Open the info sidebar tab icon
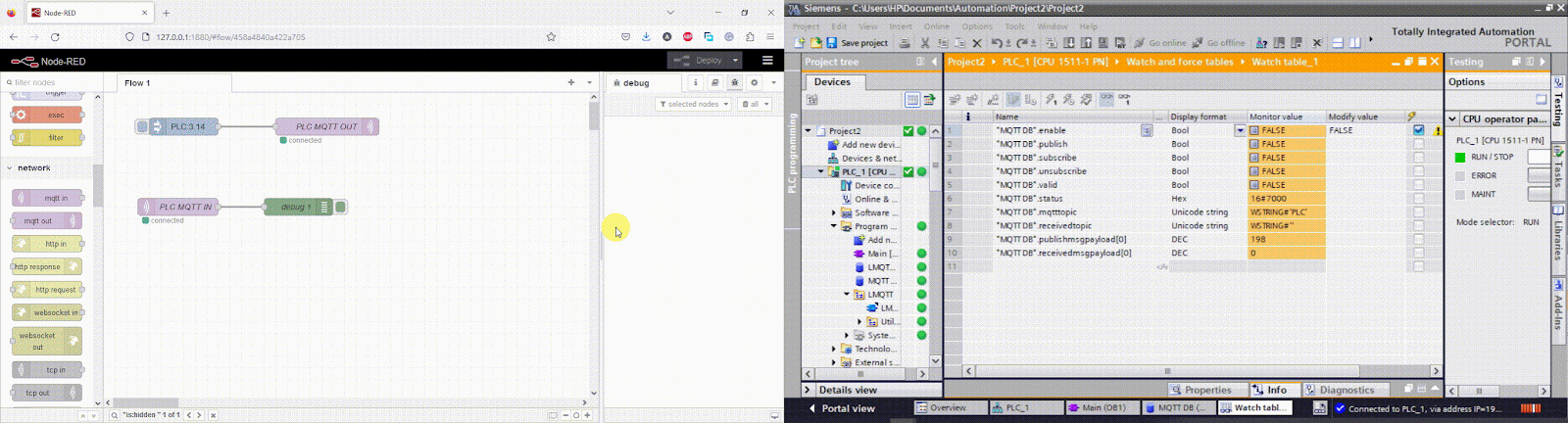Image resolution: width=1568 pixels, height=423 pixels. 696,82
